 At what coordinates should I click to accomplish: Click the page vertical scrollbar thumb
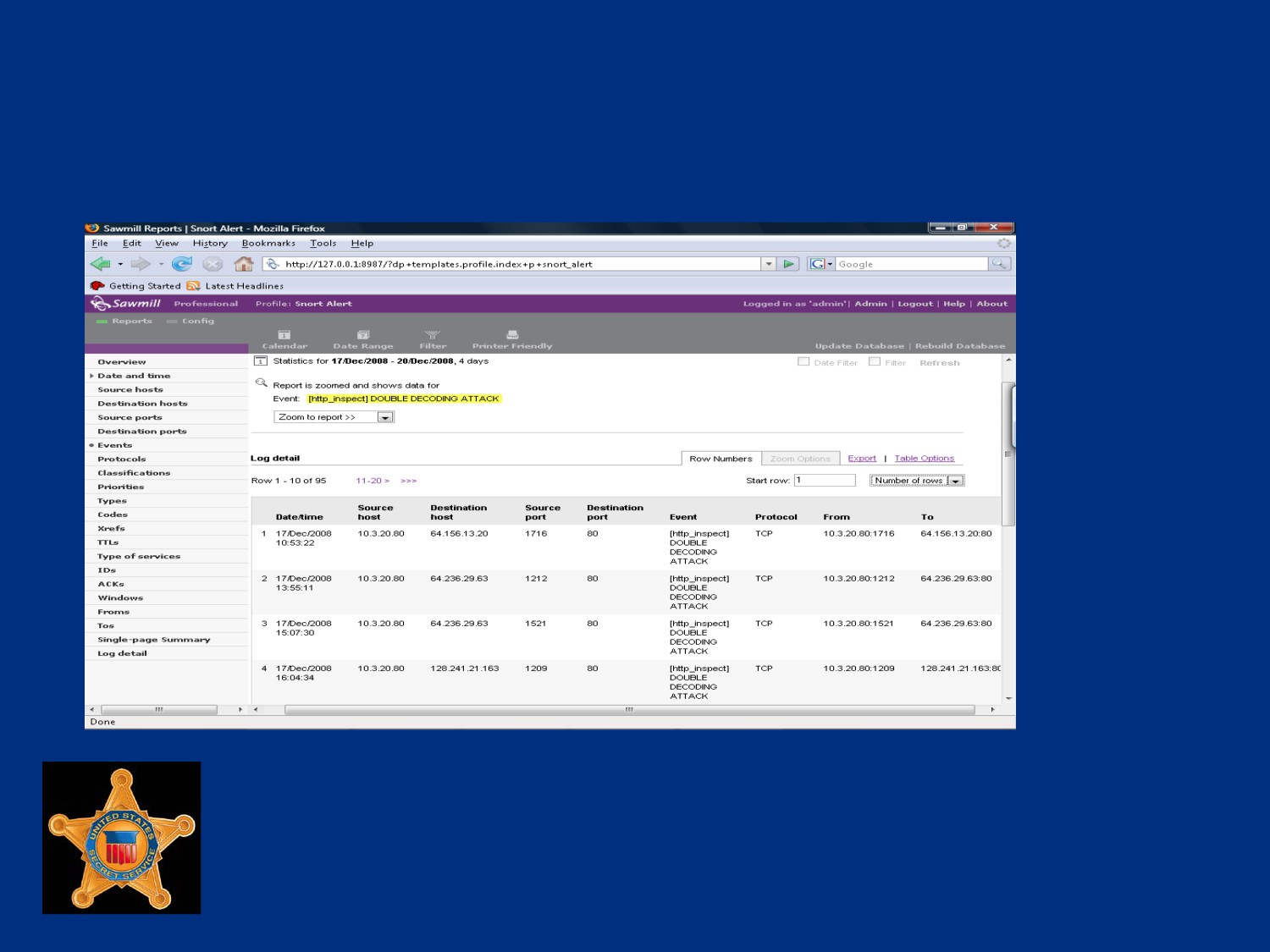click(x=1008, y=454)
